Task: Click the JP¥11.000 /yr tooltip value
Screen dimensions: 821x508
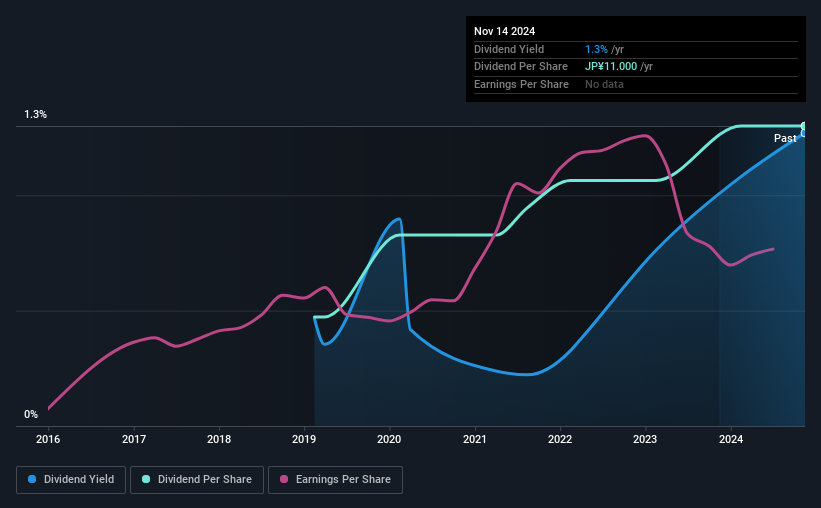Action: click(x=619, y=67)
